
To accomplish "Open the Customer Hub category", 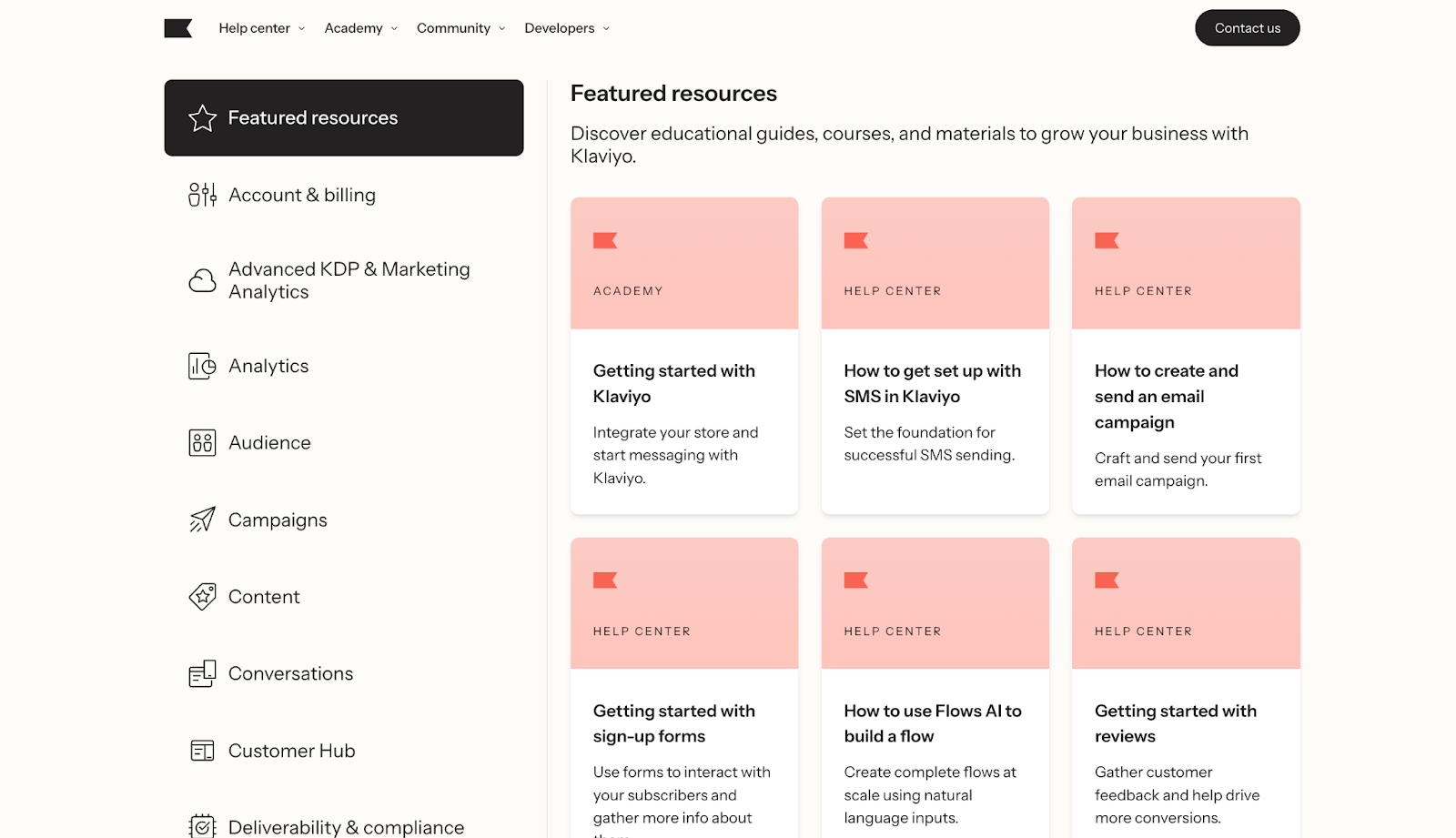I will (292, 751).
